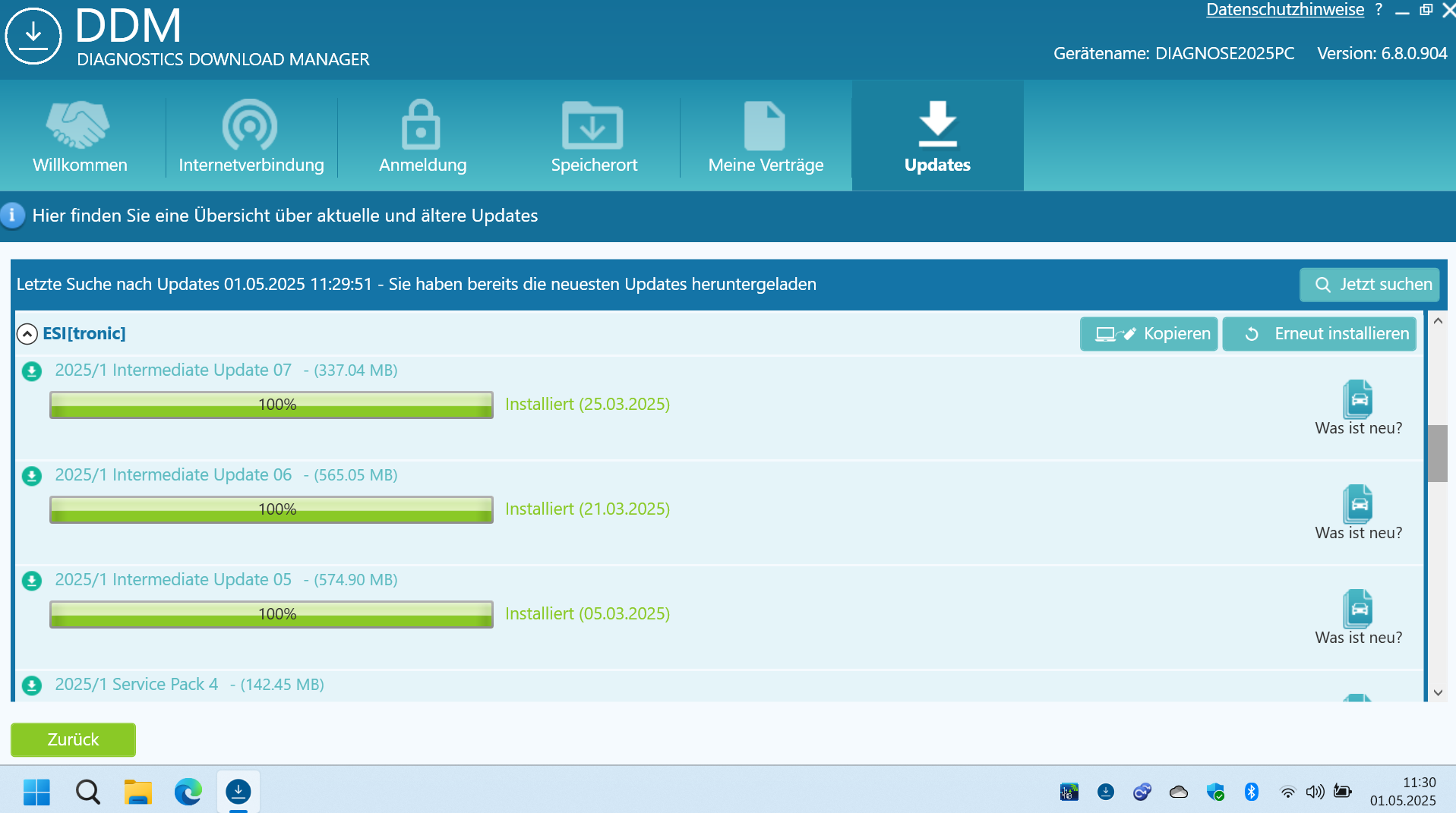Image resolution: width=1456 pixels, height=813 pixels.
Task: Click the scrollbar down arrow
Action: [1438, 692]
